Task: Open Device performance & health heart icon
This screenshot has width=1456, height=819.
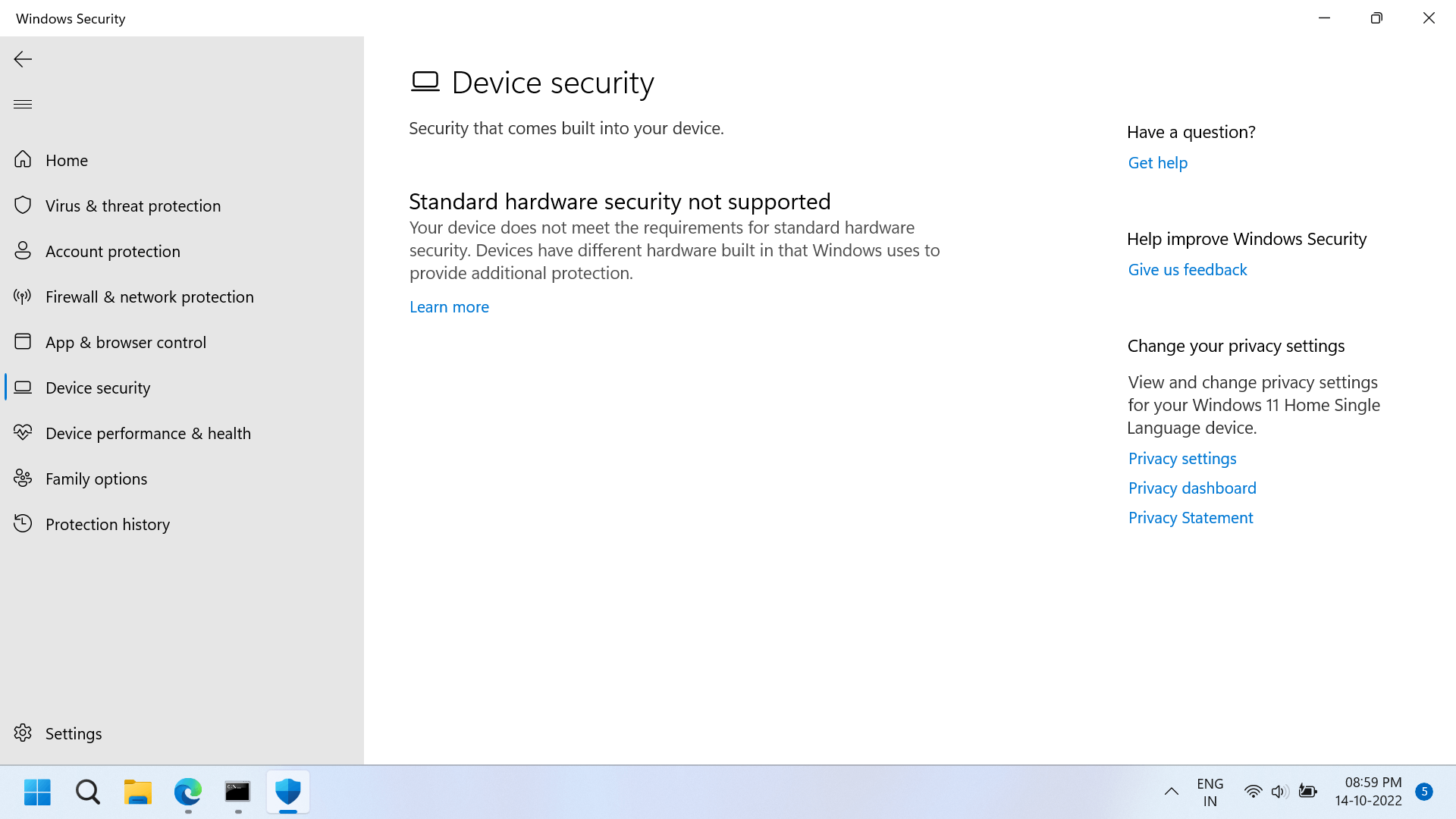Action: tap(23, 433)
